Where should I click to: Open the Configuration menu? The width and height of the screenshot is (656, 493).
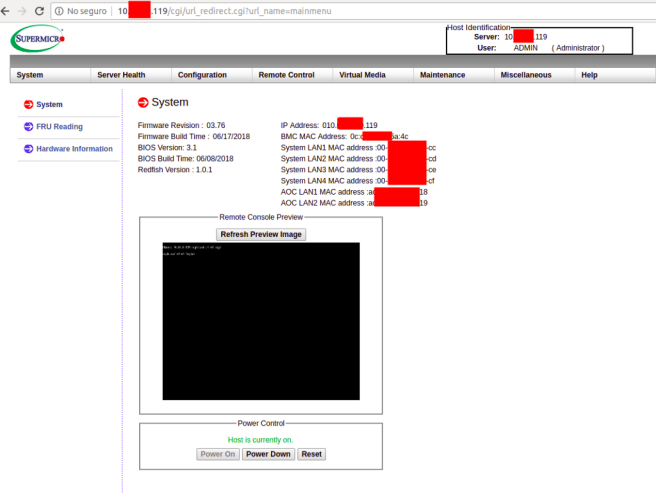[x=202, y=75]
